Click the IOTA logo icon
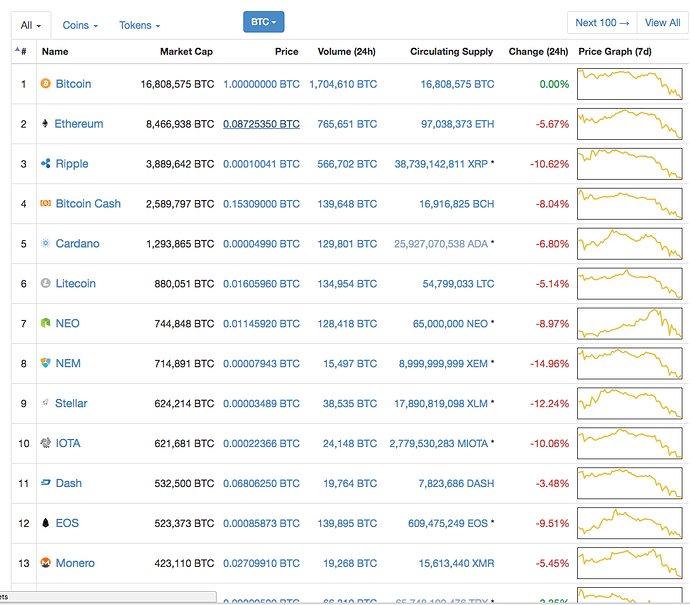Image resolution: width=690 pixels, height=605 pixels. 45,443
